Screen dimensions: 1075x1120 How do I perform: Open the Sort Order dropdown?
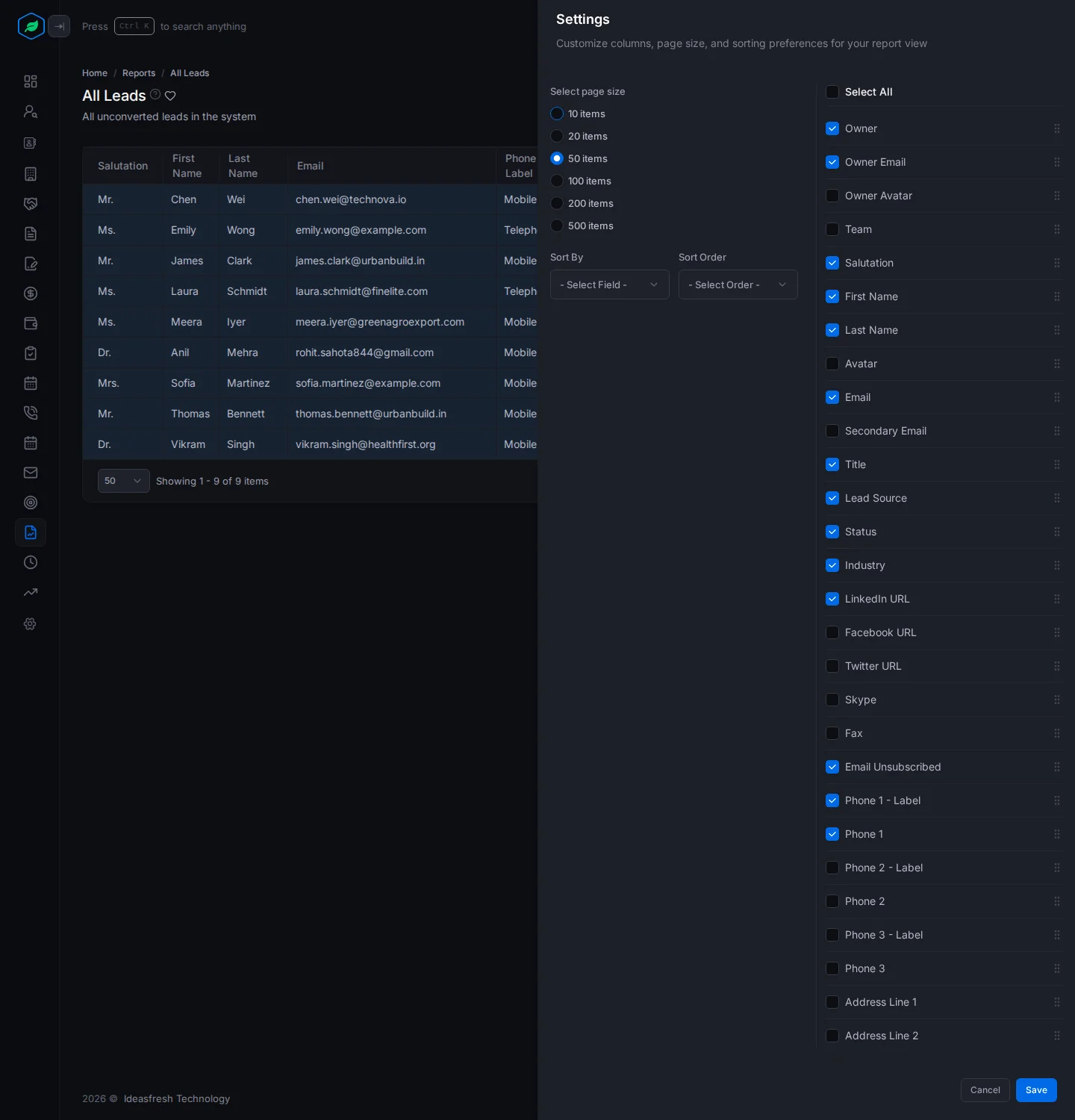click(738, 284)
